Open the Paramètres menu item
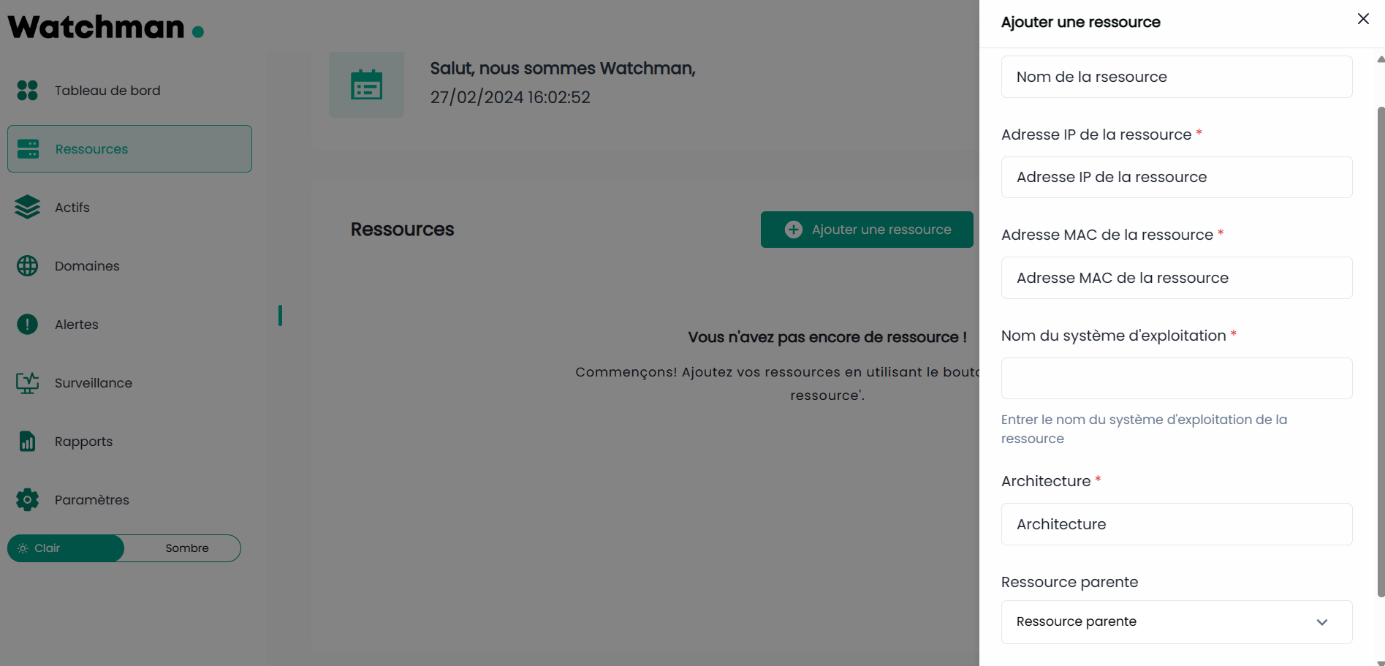1385x666 pixels. click(129, 500)
